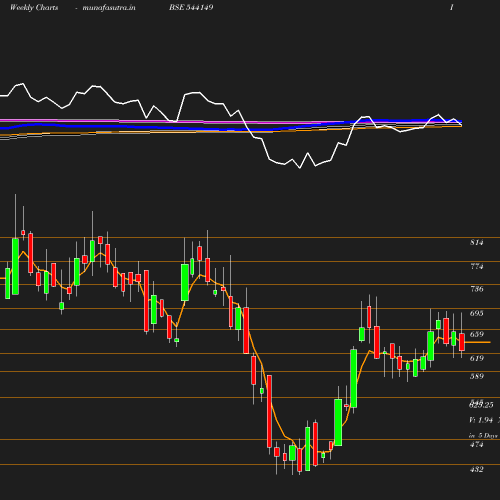Viewport: 500px width, 500px height.
Task: Click the tallest green candle at far left
Action: coord(15,266)
